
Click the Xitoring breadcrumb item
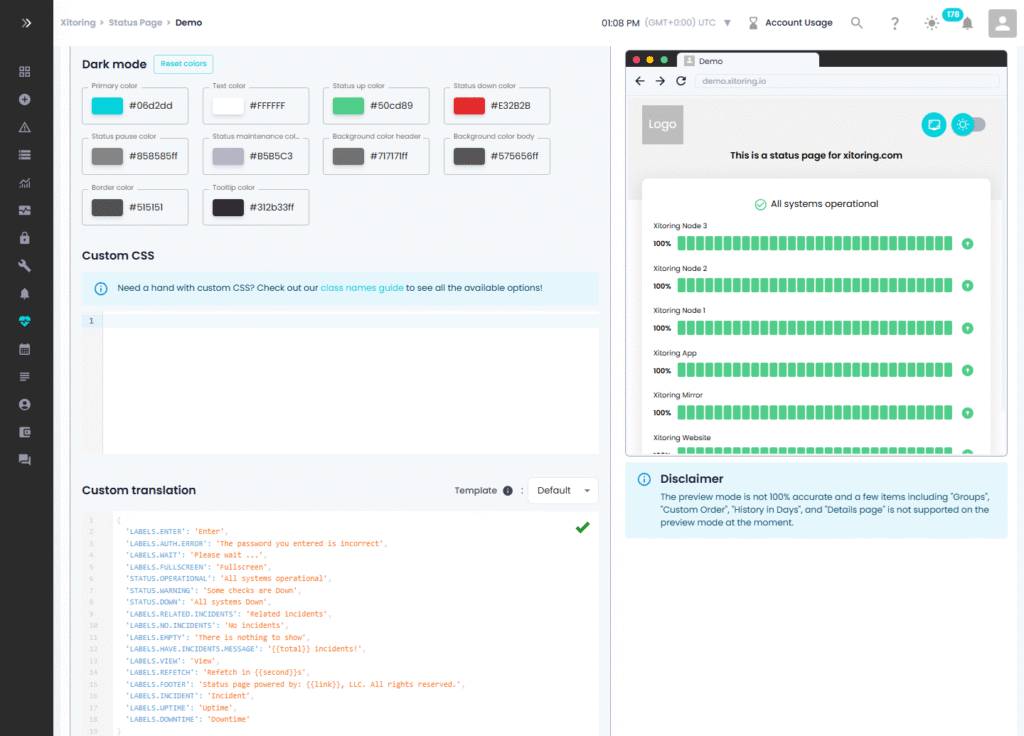pyautogui.click(x=79, y=22)
